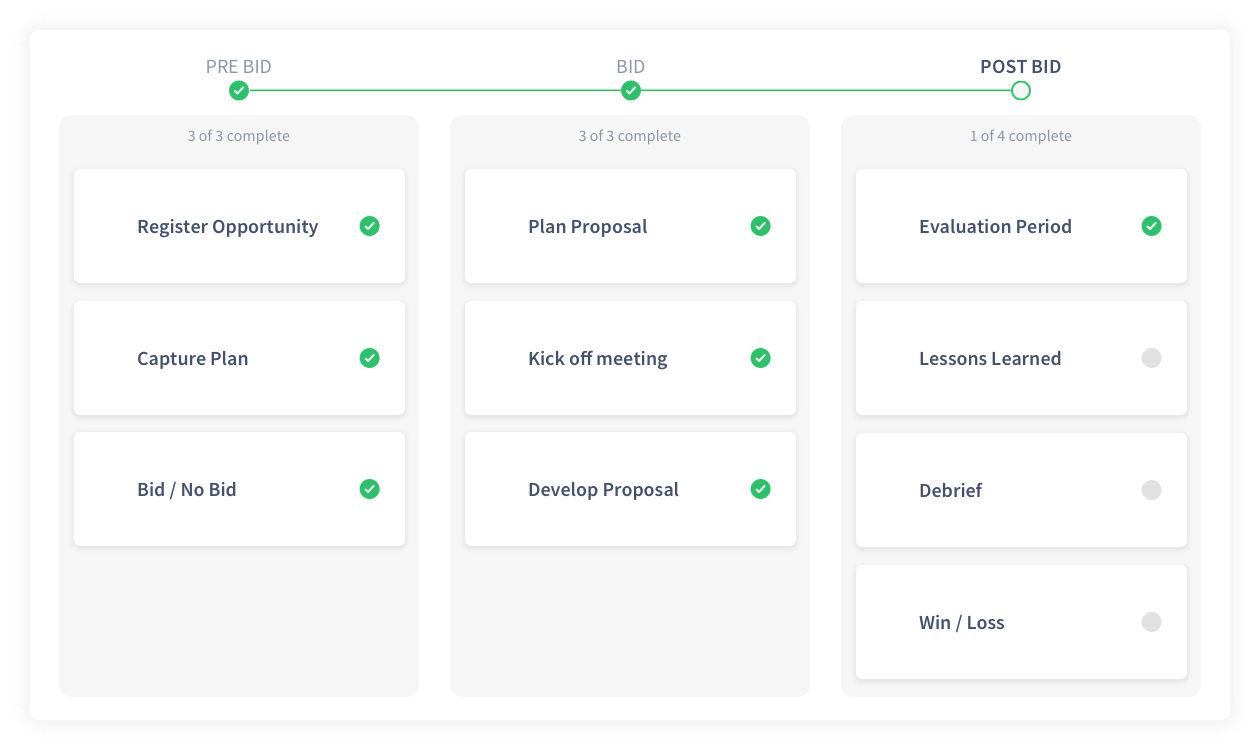Image resolution: width=1260 pixels, height=750 pixels.
Task: Click Capture Plan green check icon
Action: (x=370, y=358)
